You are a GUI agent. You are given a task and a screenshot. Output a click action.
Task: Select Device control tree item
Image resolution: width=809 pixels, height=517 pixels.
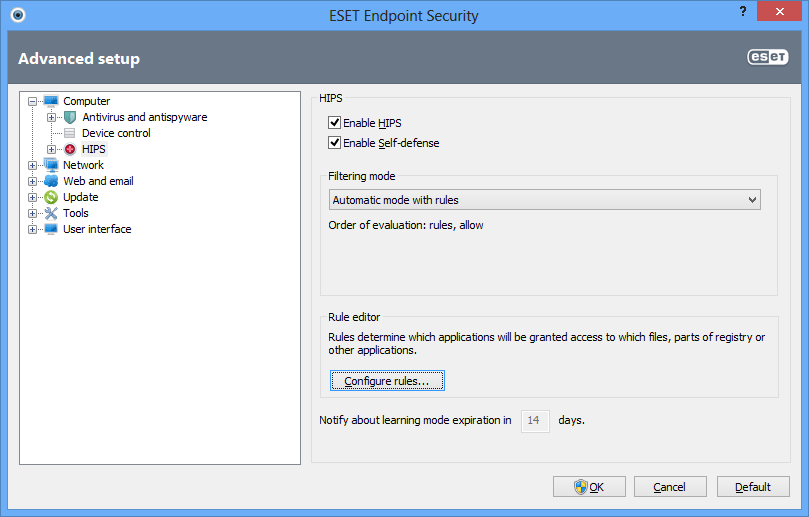click(x=116, y=133)
